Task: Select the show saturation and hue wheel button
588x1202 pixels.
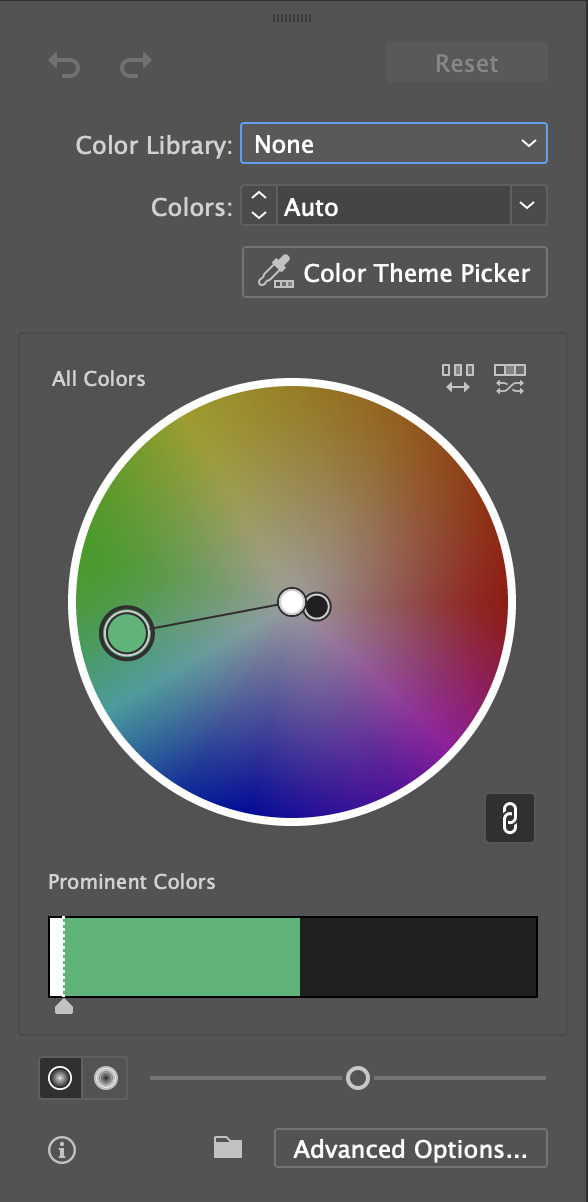Action: coord(61,1078)
